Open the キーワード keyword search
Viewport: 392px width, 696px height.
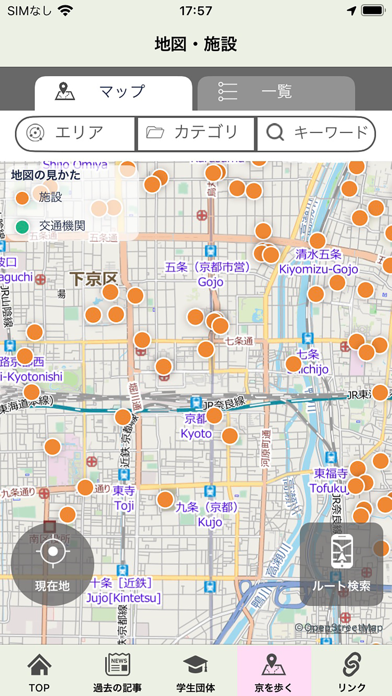tap(316, 133)
